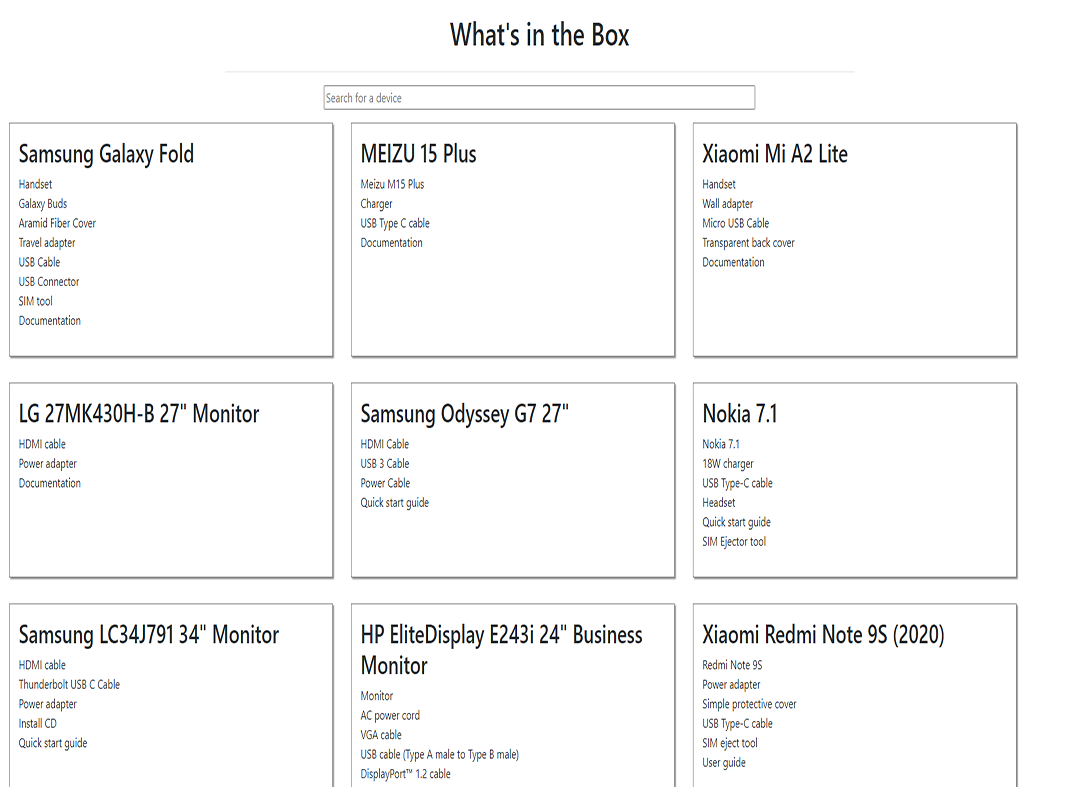
Task: Click Aramid Fiber Cover item
Action: click(57, 223)
